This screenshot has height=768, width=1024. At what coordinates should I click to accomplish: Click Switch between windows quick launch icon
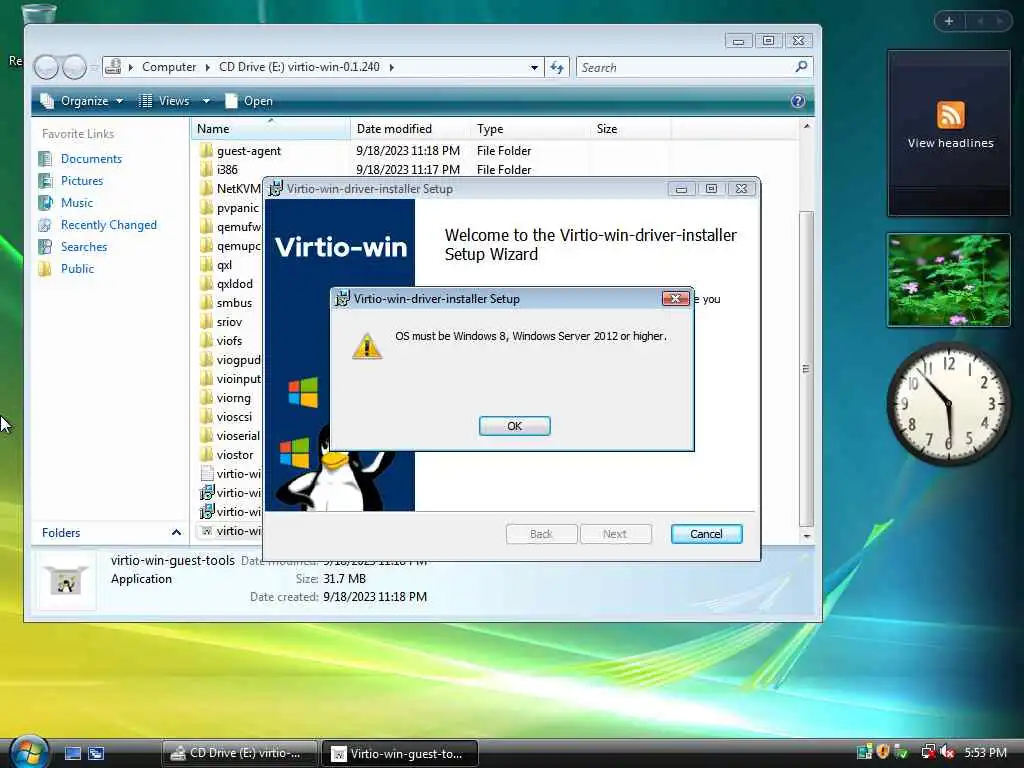pos(96,753)
